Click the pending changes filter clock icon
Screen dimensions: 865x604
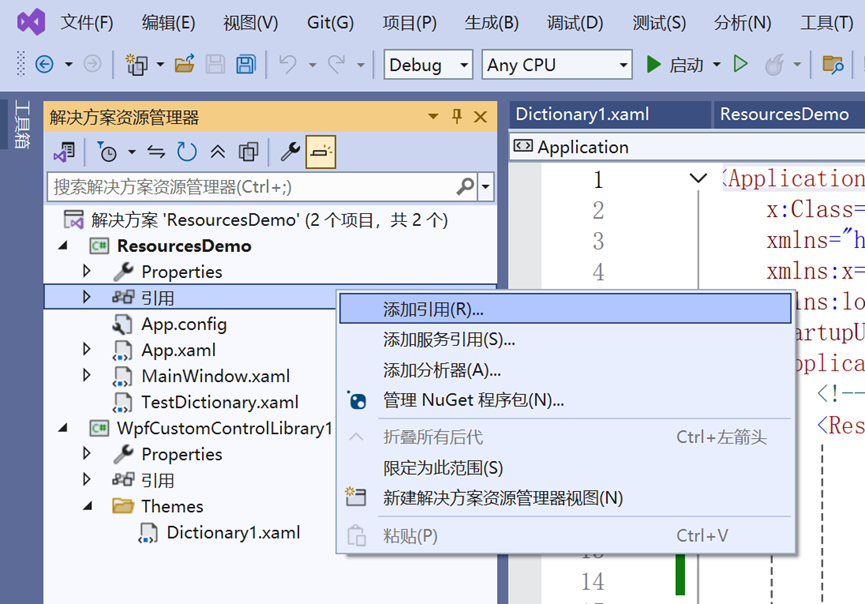click(107, 152)
